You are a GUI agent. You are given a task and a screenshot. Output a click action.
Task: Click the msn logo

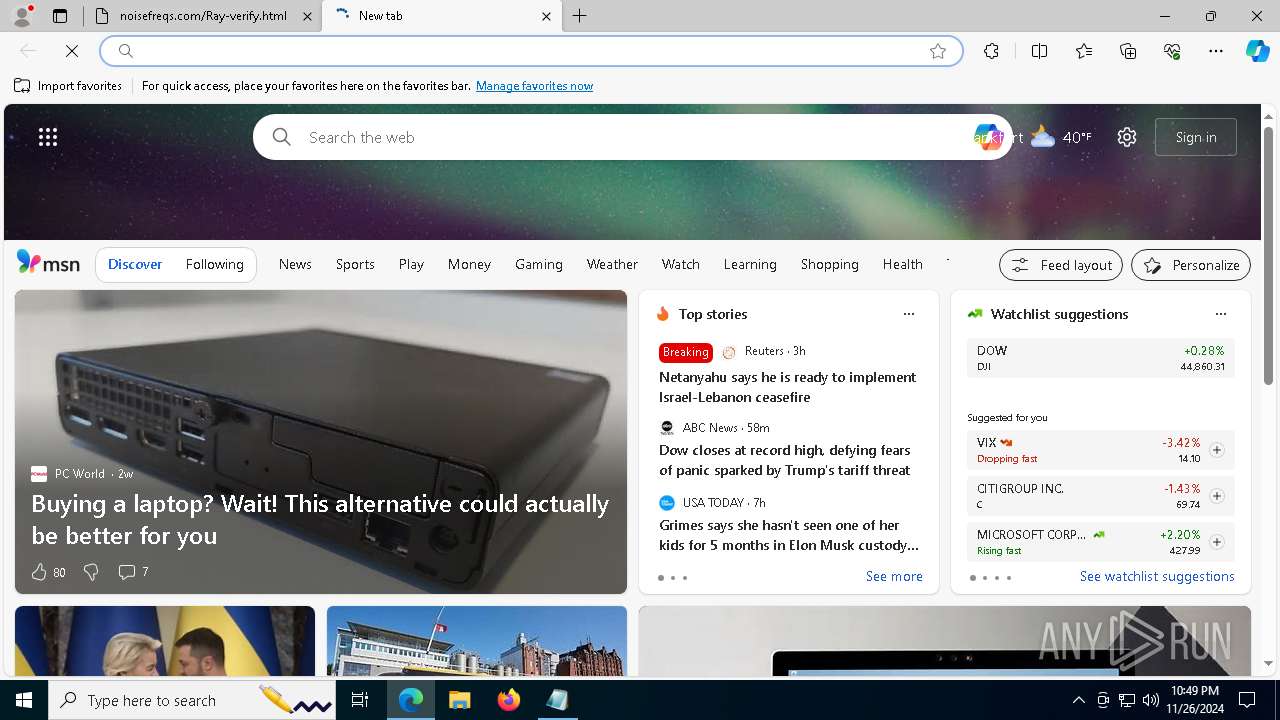pyautogui.click(x=48, y=263)
